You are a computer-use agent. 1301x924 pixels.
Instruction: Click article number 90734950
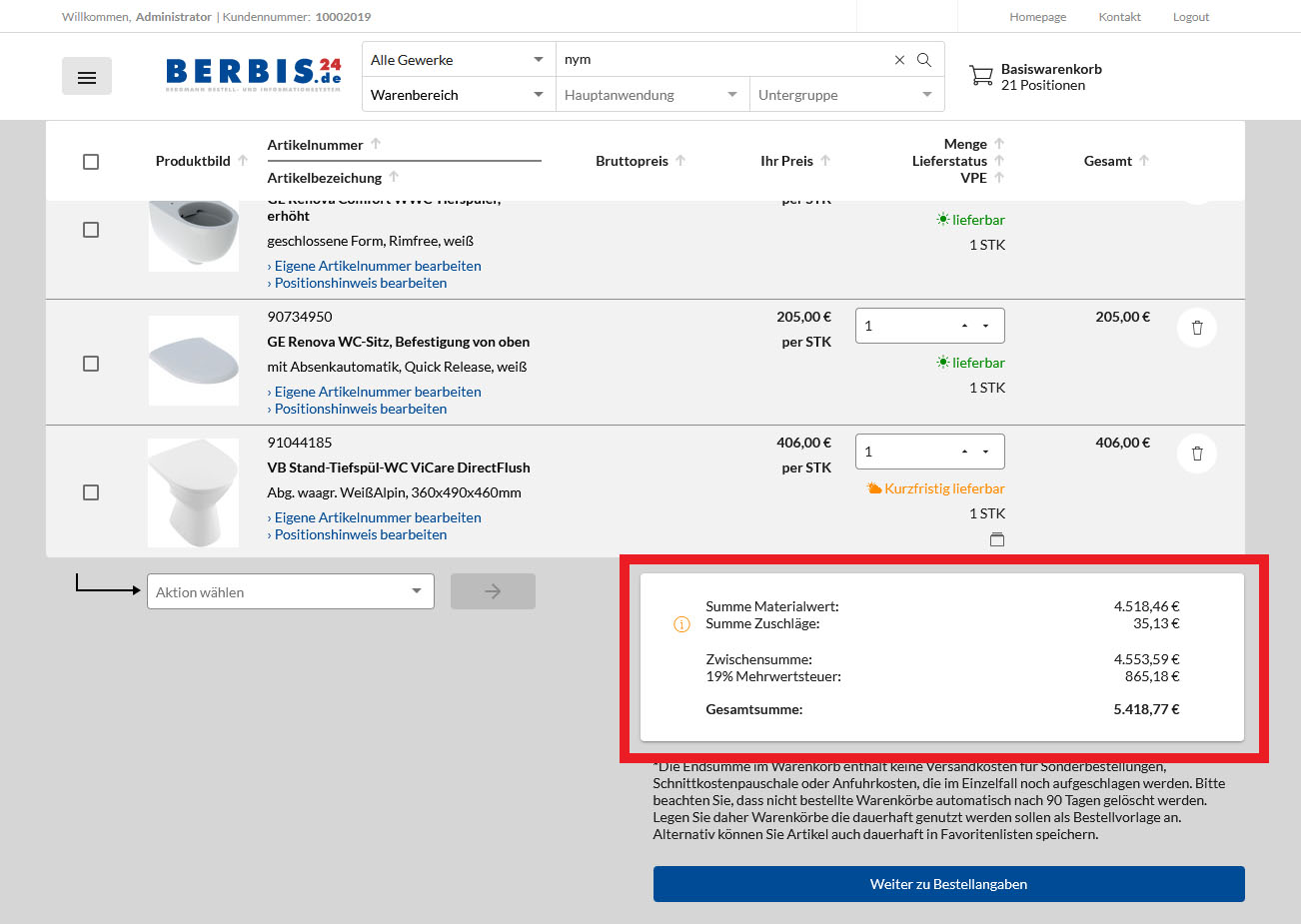300,317
